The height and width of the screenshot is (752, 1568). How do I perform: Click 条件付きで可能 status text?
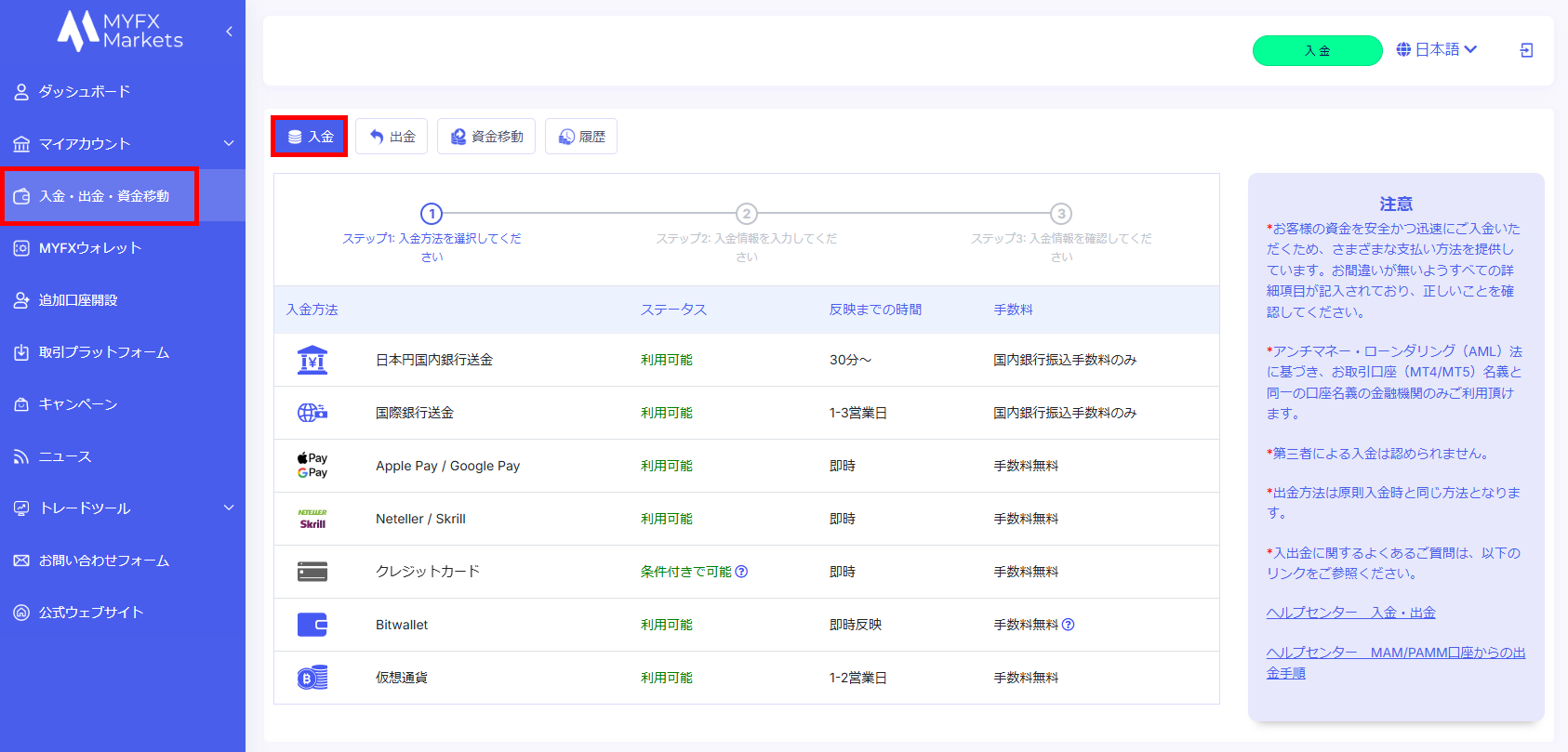(686, 572)
